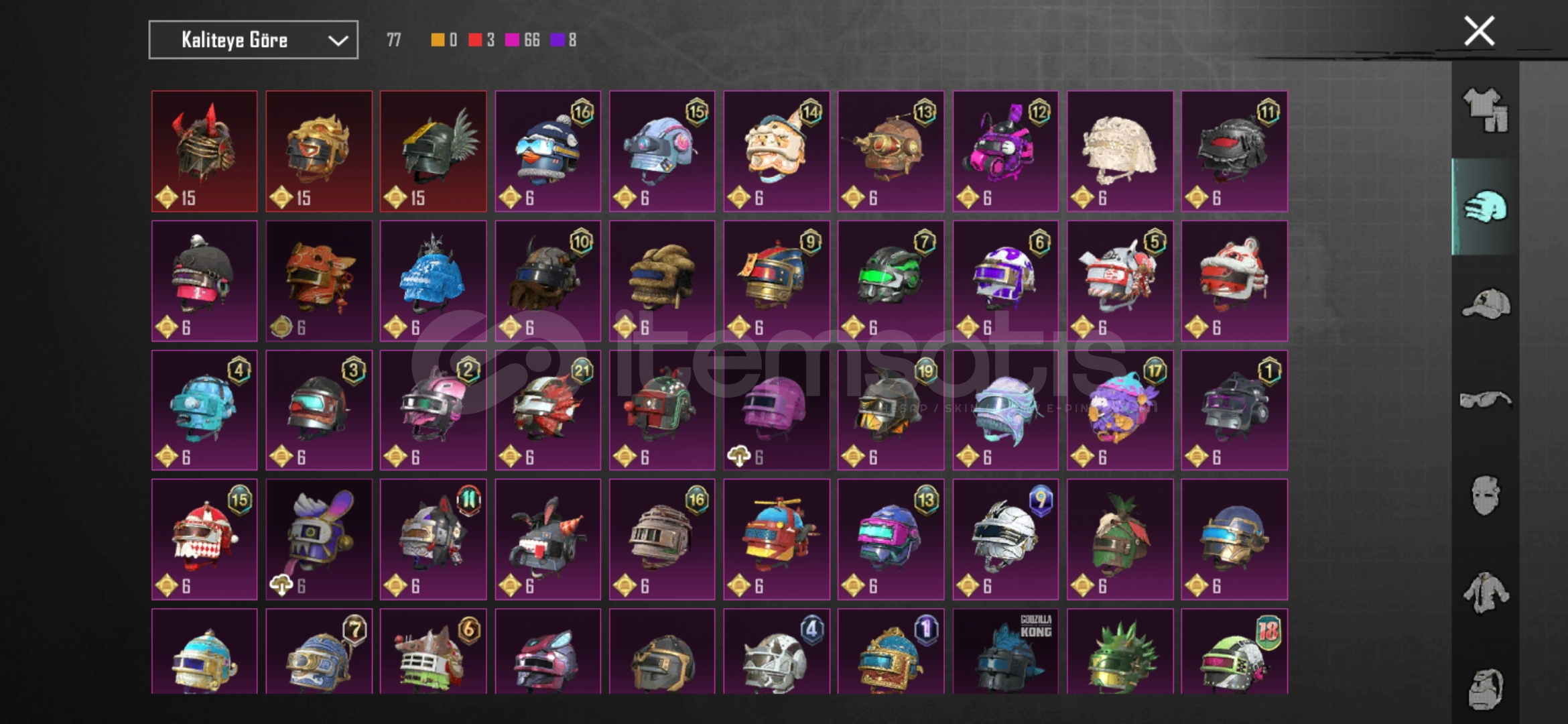Close the inventory panel with X
The height and width of the screenshot is (724, 1568).
click(1479, 31)
